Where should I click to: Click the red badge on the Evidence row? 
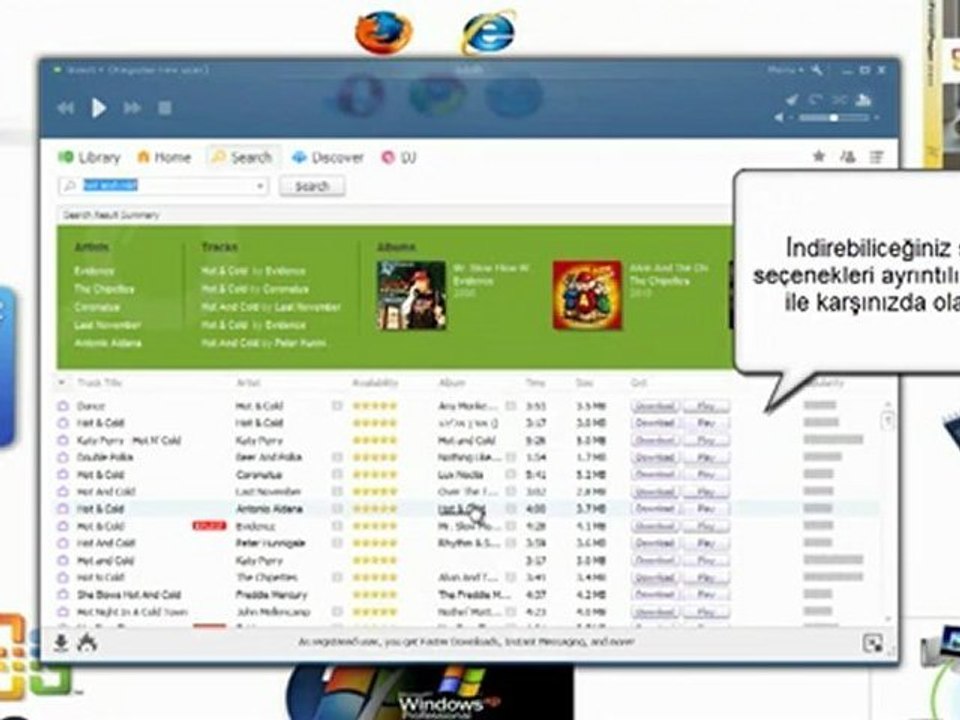click(209, 526)
